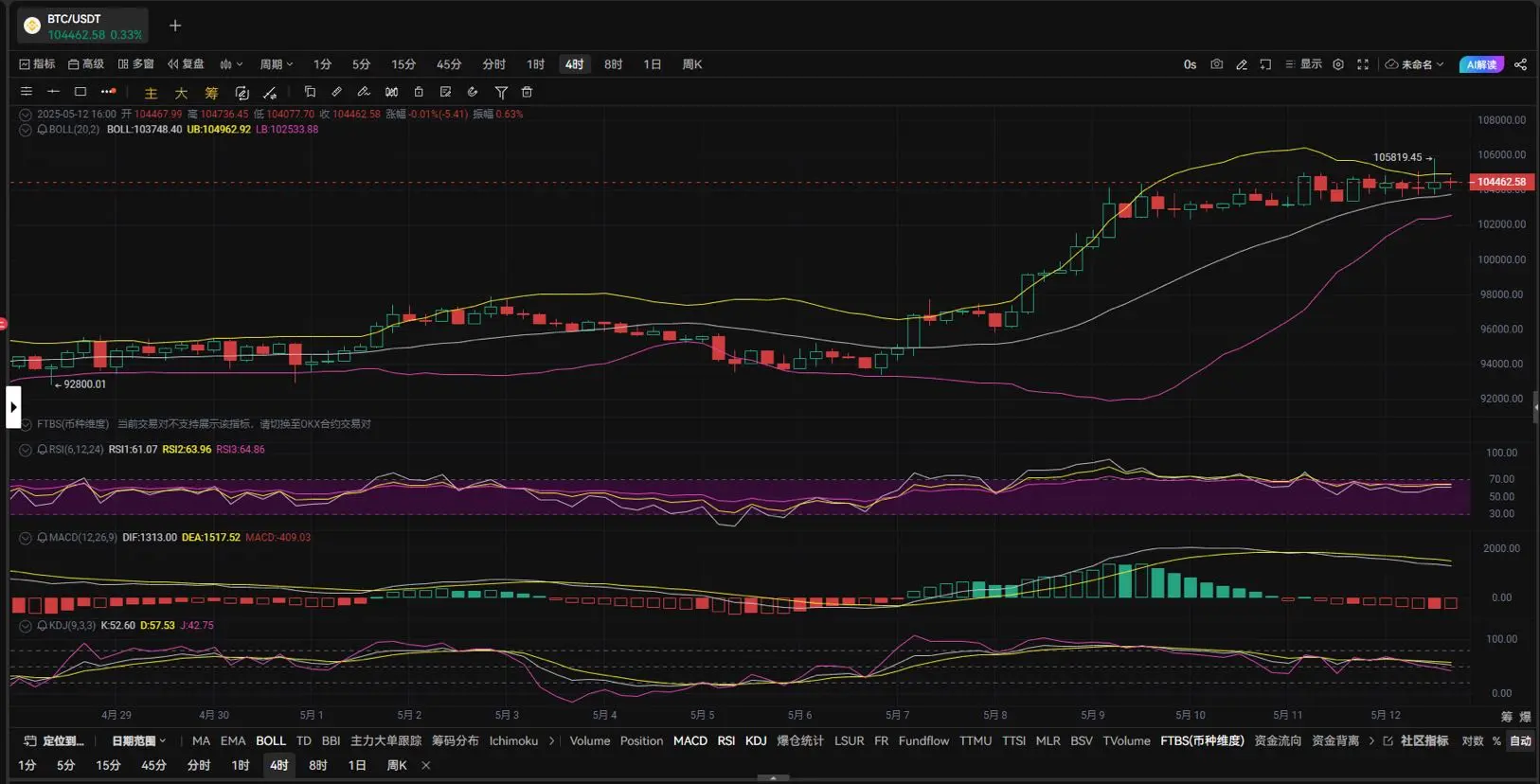Image resolution: width=1540 pixels, height=784 pixels.
Task: Open the candlestick chart type dropdown
Action: [231, 64]
